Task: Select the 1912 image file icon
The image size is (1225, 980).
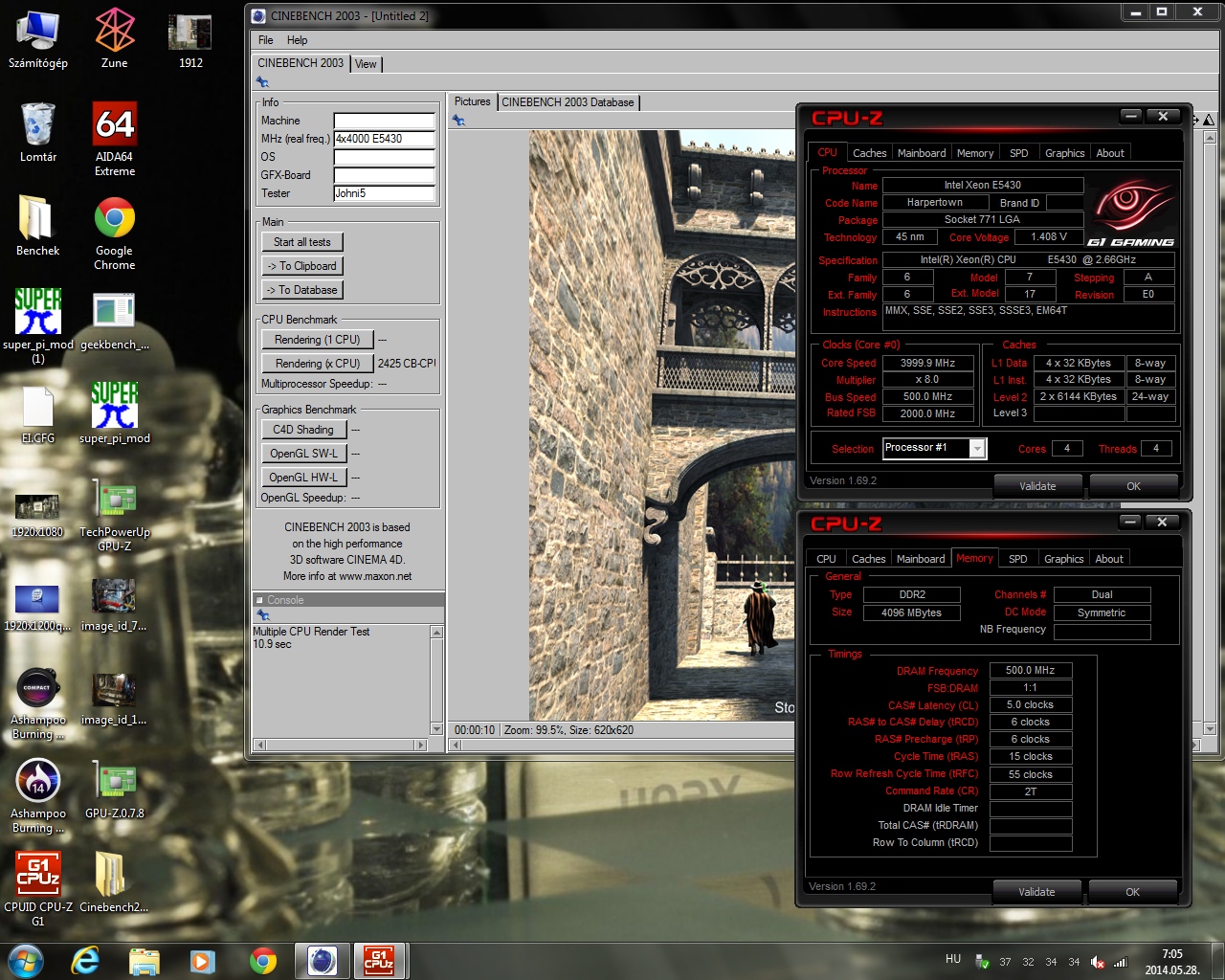Action: point(190,39)
